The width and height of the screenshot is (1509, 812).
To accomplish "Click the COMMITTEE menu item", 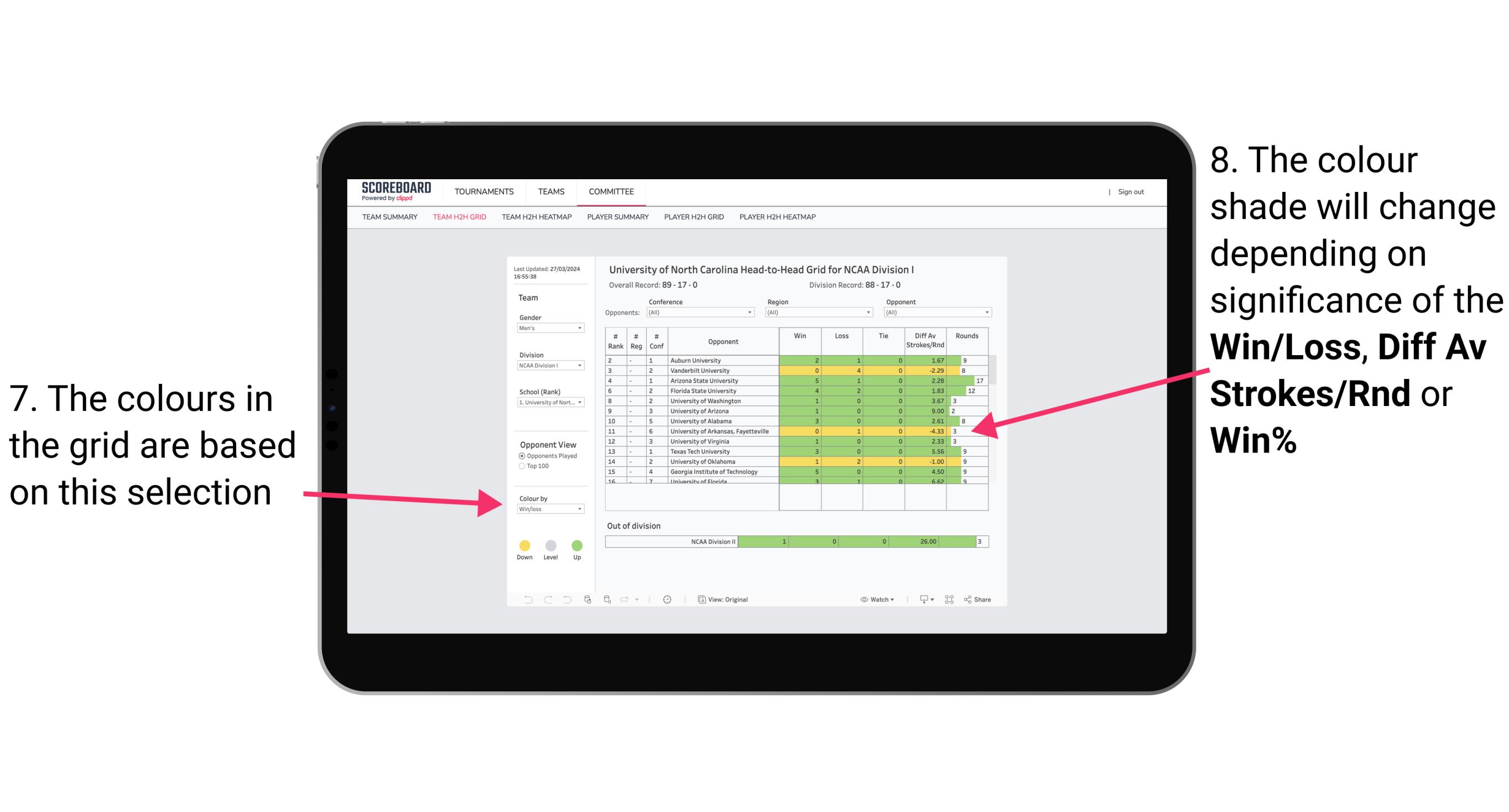I will (x=612, y=190).
